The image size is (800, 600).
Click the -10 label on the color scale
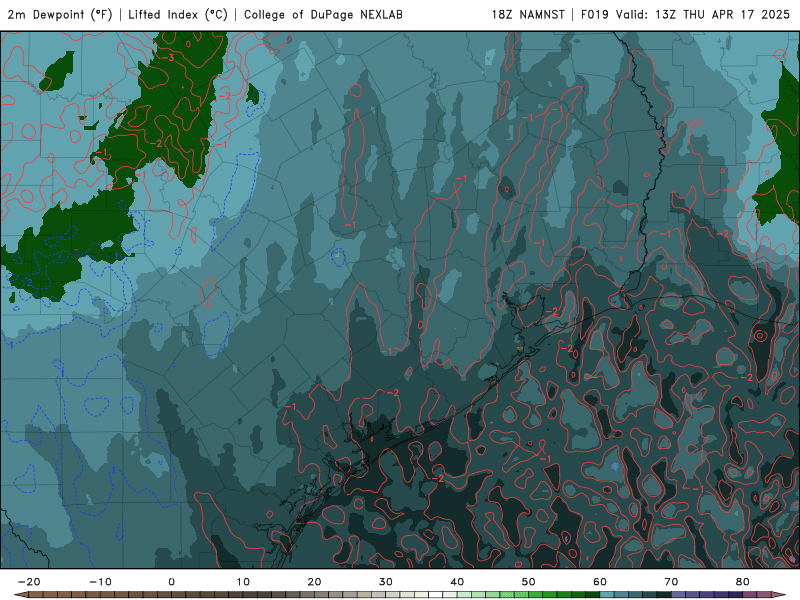coord(100,582)
